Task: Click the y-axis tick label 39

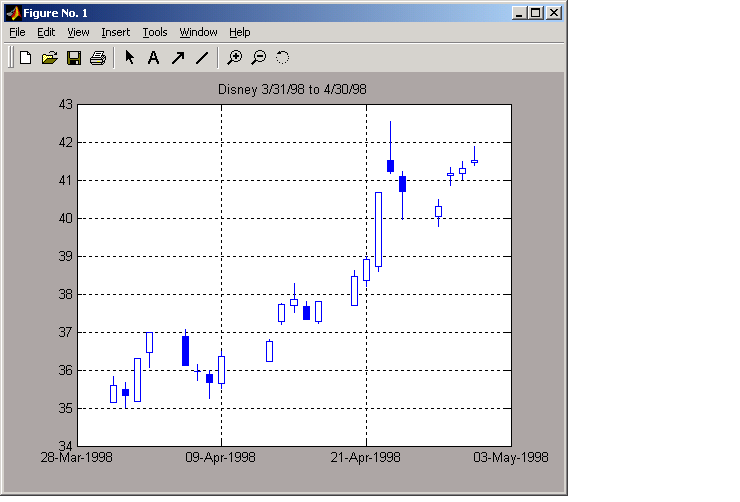Action: [66, 256]
